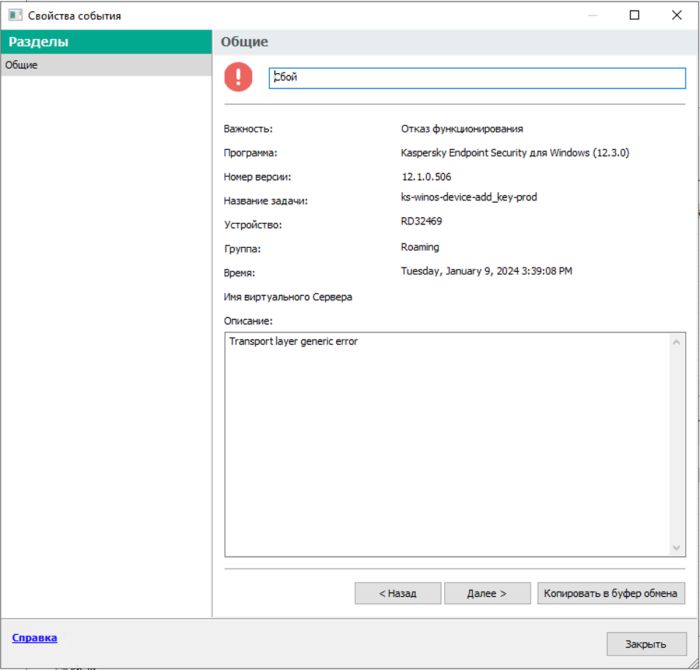Click the event time Tuesday, January 9, 2024

[486, 271]
